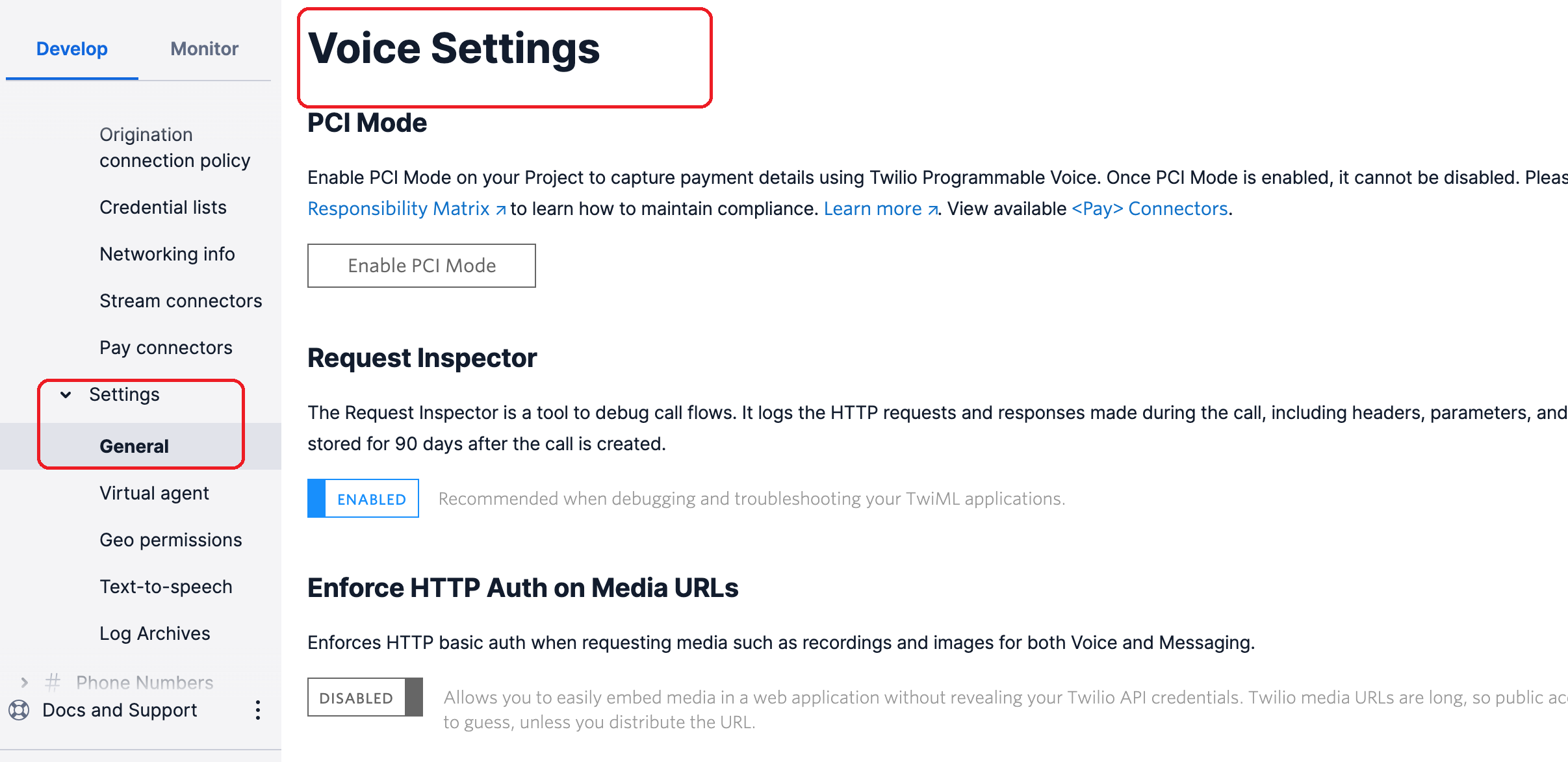Image resolution: width=1568 pixels, height=762 pixels.
Task: Click the Phone Numbers sidebar item
Action: pos(144,682)
